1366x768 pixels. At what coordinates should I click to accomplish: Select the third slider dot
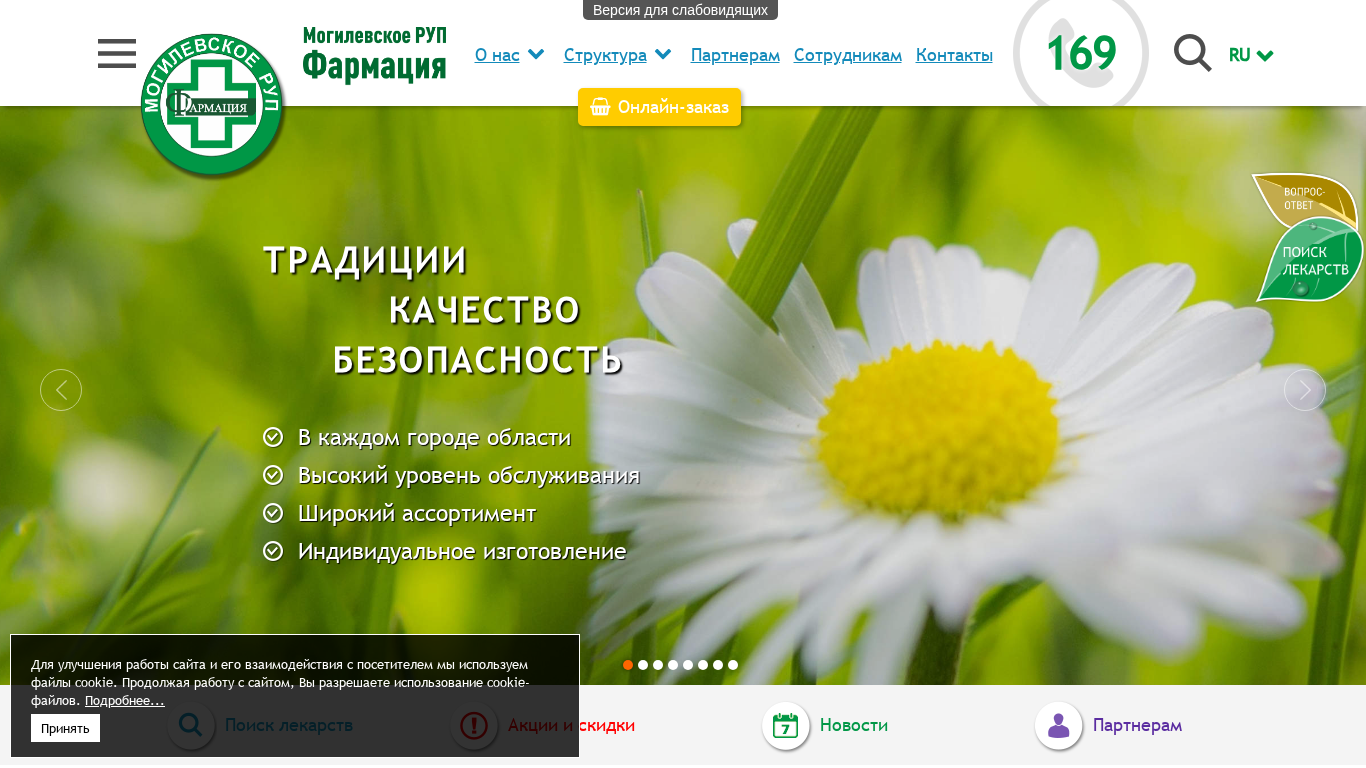[x=658, y=665]
